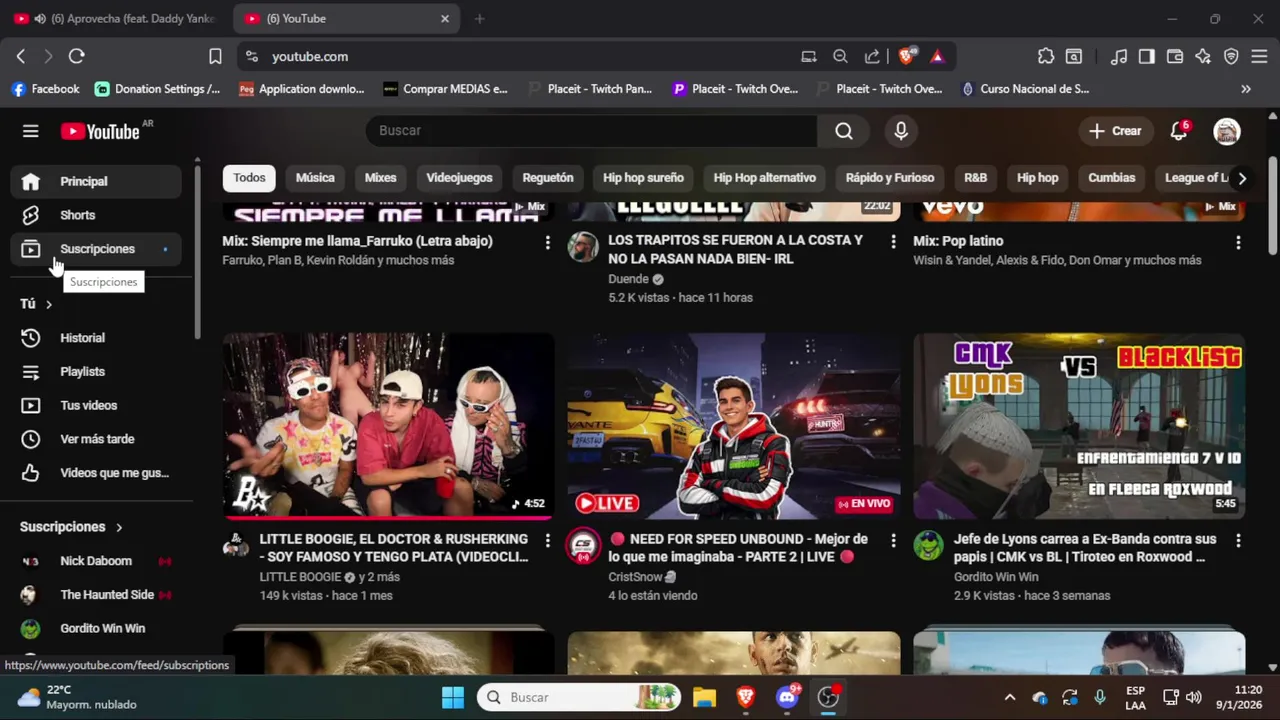Open File Explorer from the taskbar
The image size is (1280, 720).
704,697
